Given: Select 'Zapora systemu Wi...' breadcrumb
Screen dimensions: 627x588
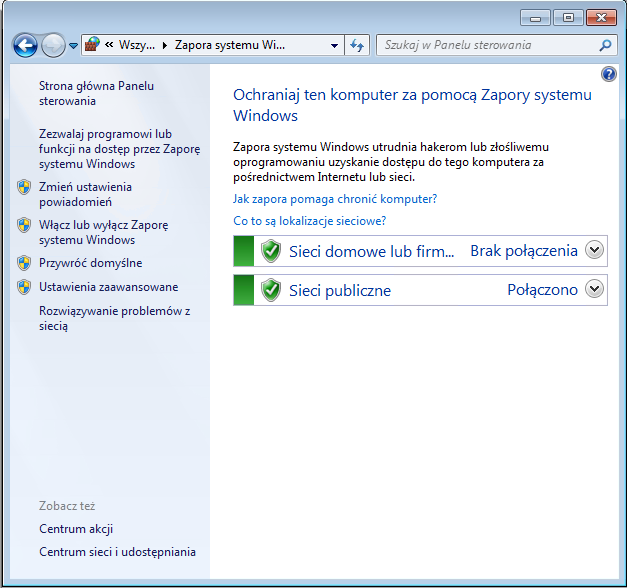Looking at the screenshot, I should (x=230, y=45).
